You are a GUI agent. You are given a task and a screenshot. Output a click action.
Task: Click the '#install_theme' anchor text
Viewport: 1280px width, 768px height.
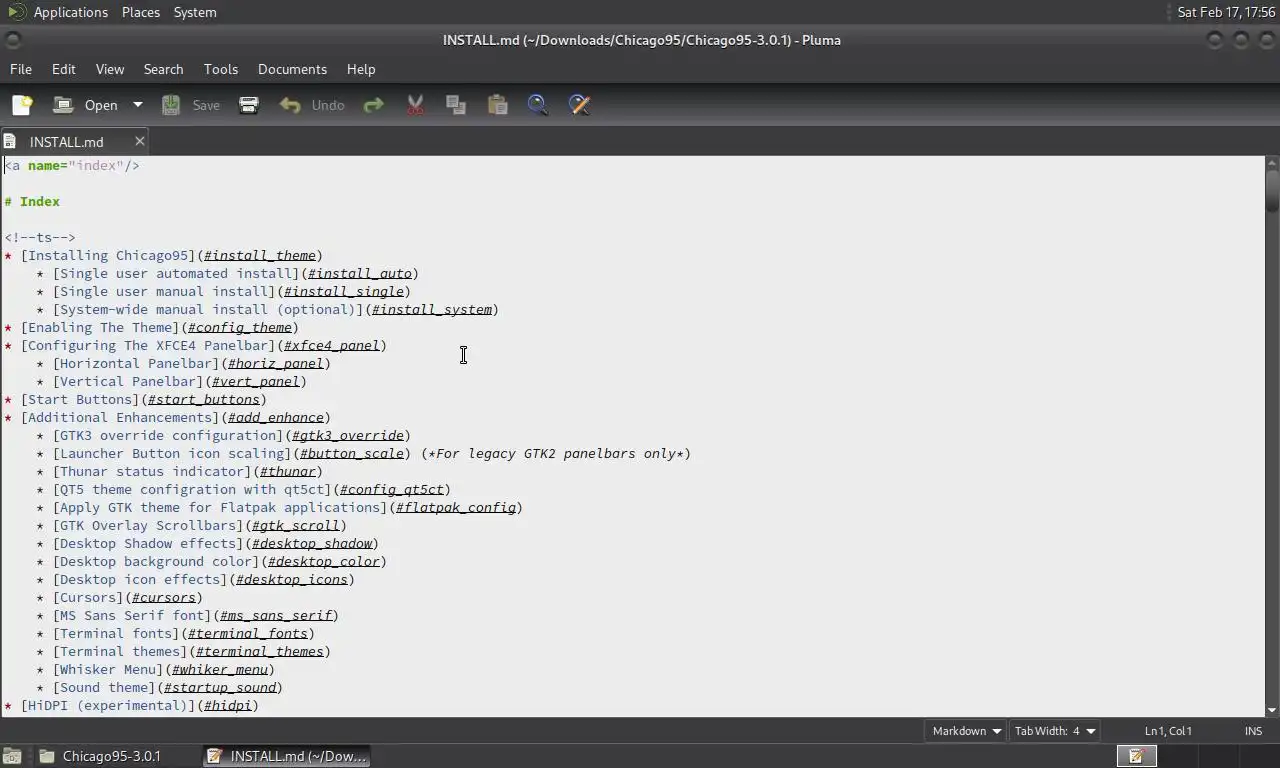(260, 256)
